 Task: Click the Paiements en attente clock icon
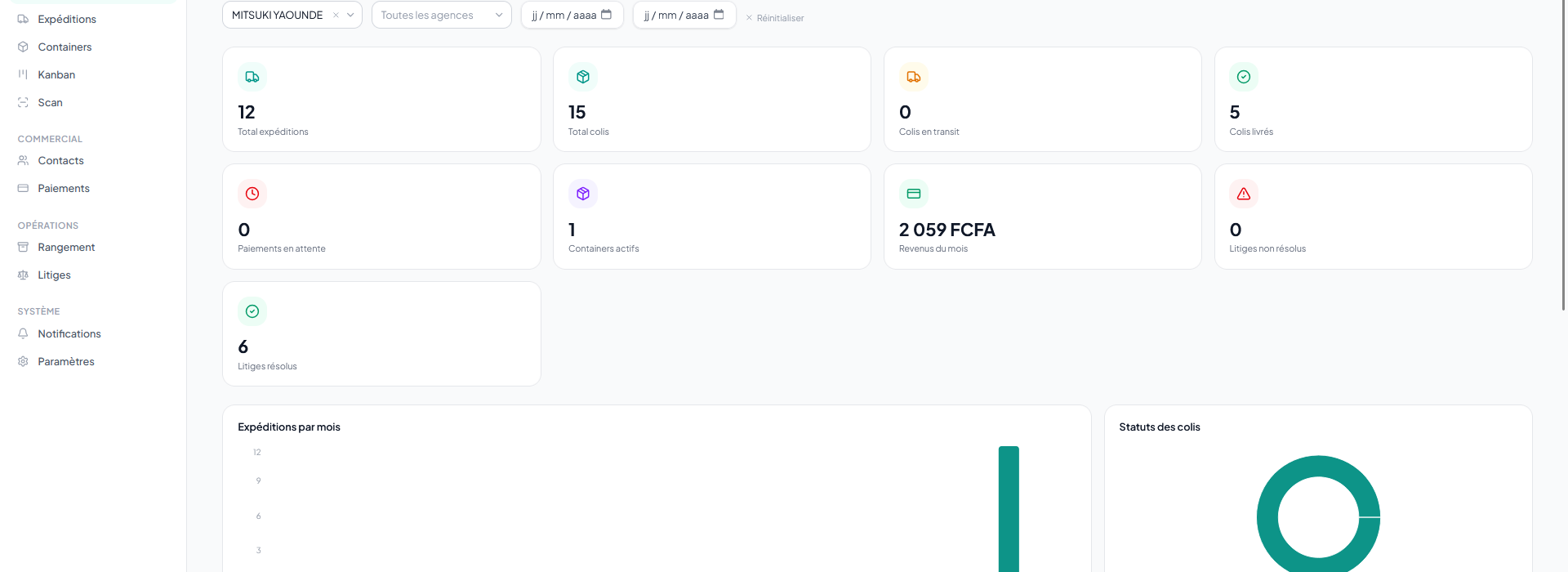tap(252, 194)
